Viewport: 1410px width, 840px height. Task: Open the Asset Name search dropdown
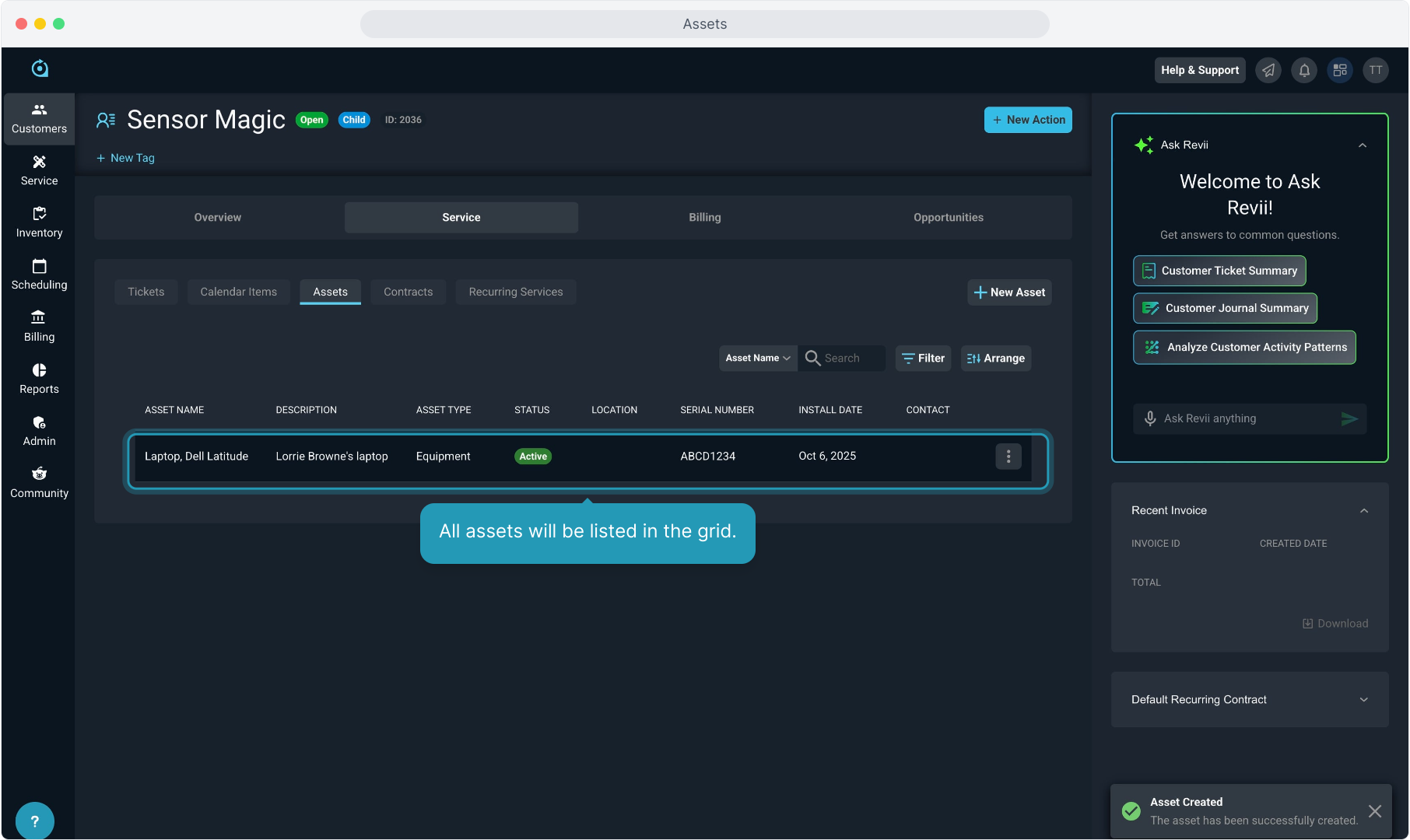point(757,358)
